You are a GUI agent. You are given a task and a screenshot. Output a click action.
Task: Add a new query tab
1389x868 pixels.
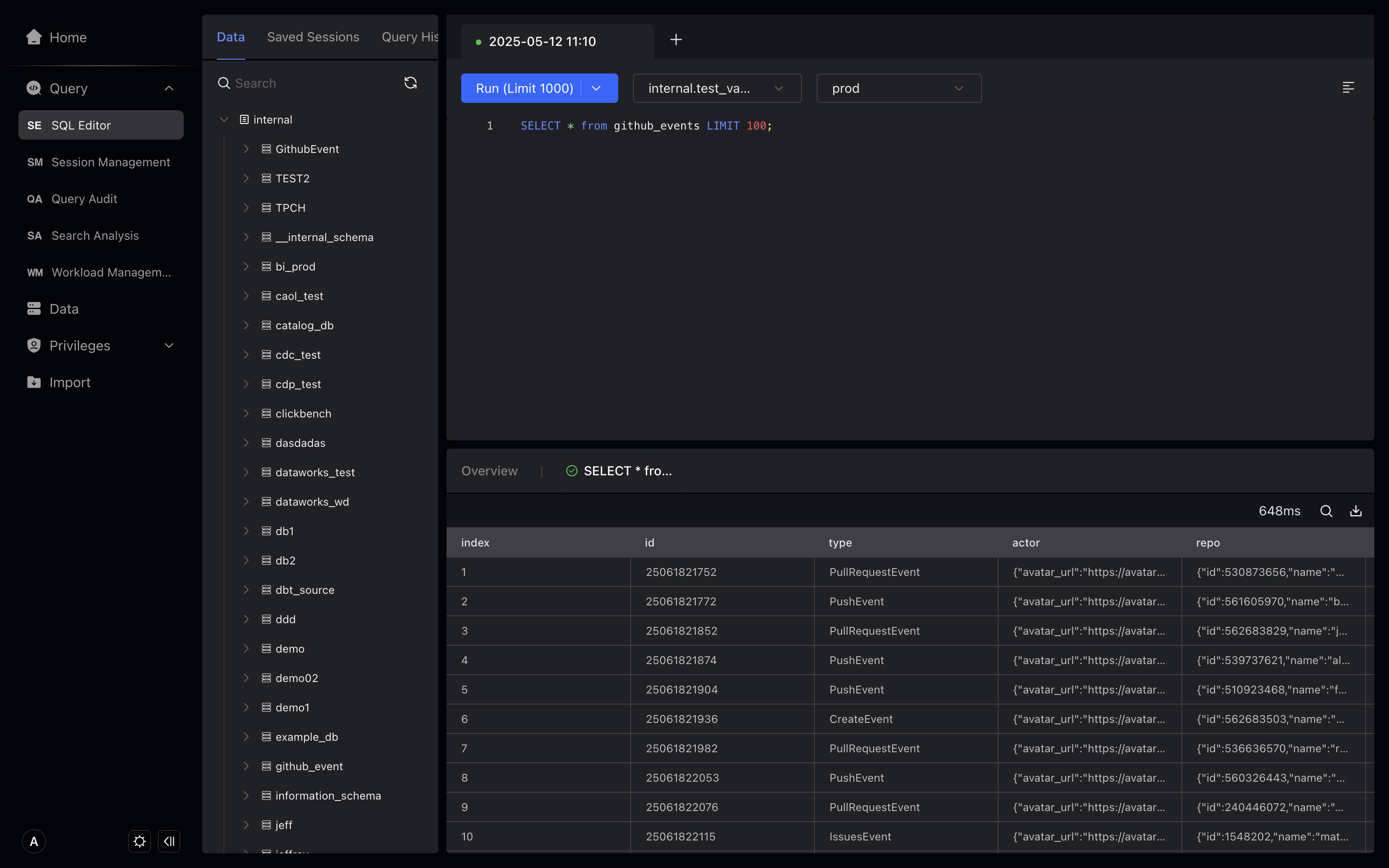pyautogui.click(x=676, y=39)
